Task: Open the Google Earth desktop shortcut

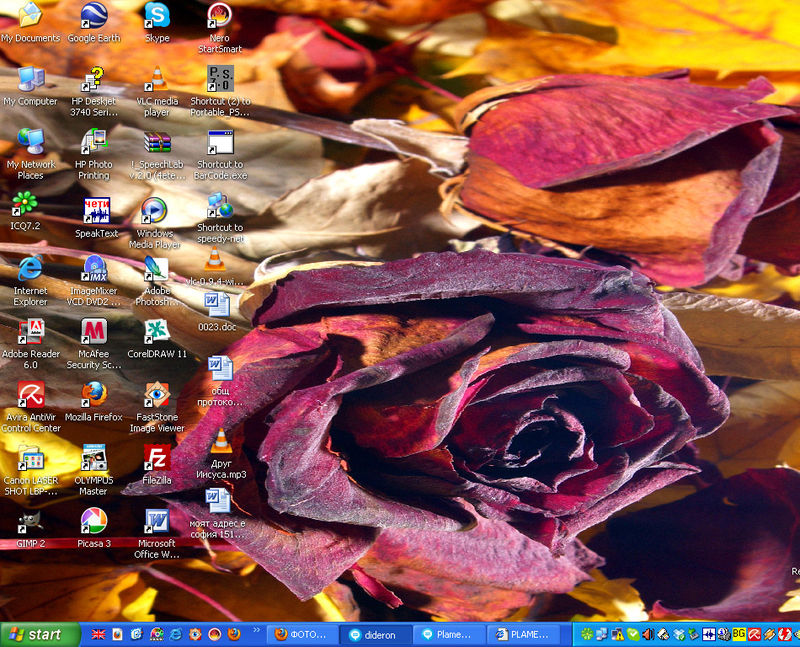Action: click(93, 16)
